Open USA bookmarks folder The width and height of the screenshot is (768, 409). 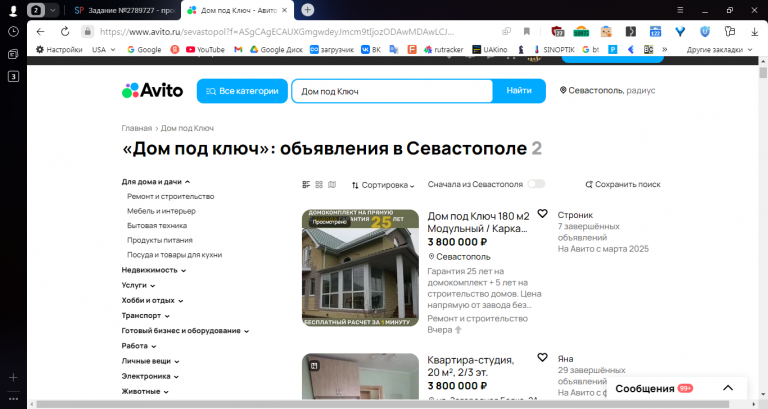(103, 49)
